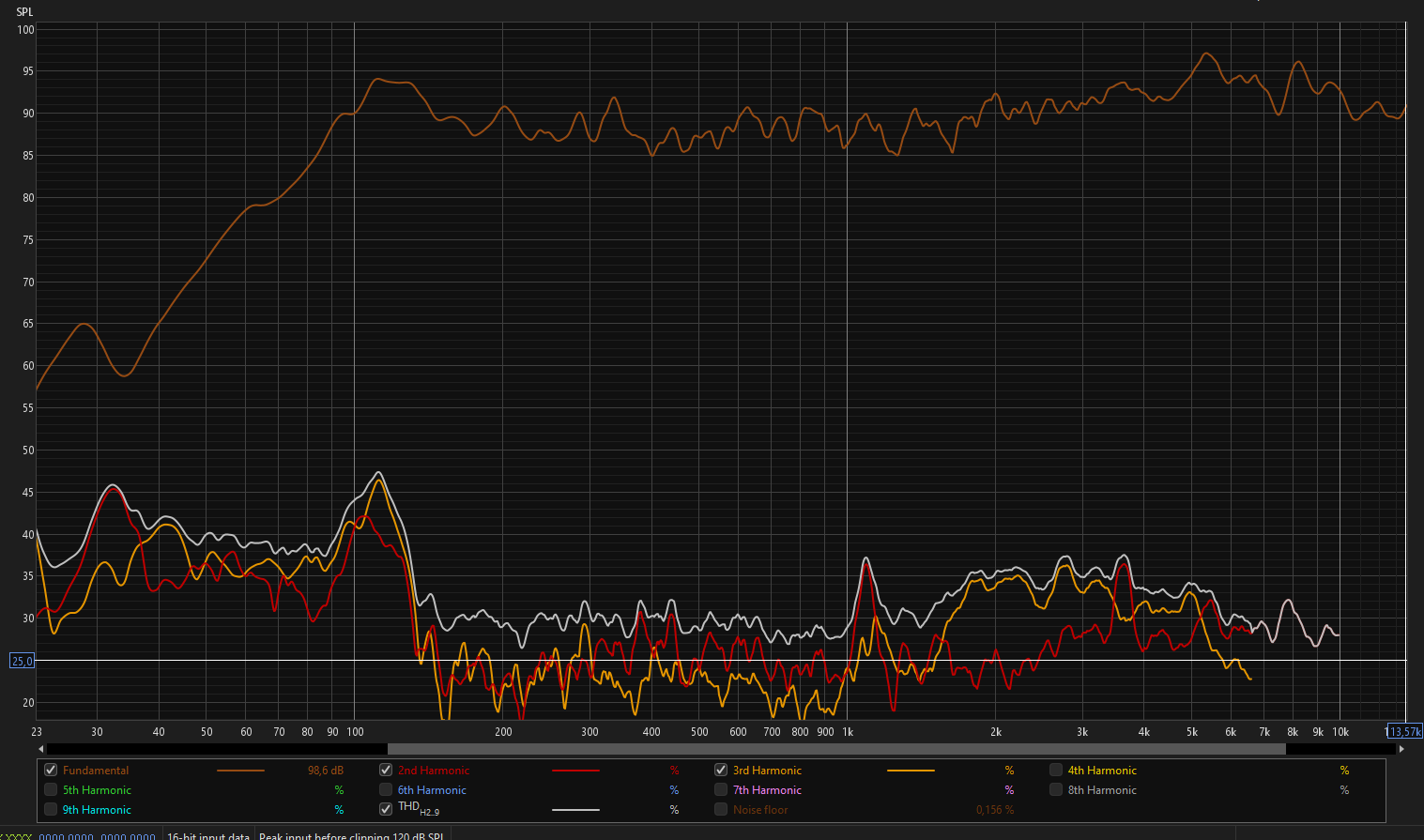Click the 16-bit input data status text
Screen dimensions: 1424x840
coord(208,835)
